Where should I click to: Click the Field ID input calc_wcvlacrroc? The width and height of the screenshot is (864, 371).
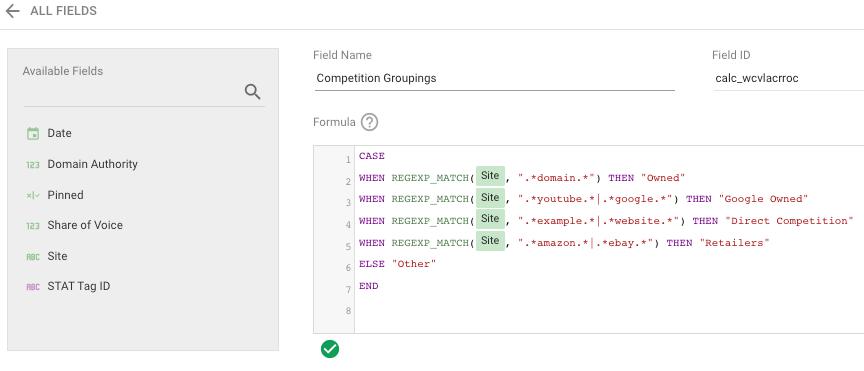[x=788, y=78]
